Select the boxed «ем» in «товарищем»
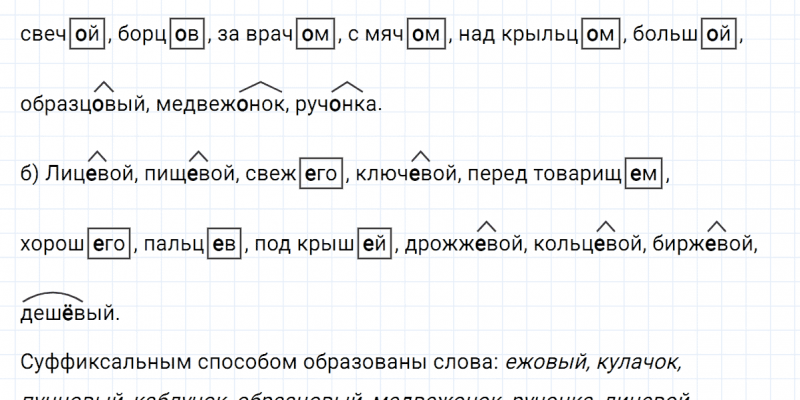The height and width of the screenshot is (400, 800). tap(643, 175)
